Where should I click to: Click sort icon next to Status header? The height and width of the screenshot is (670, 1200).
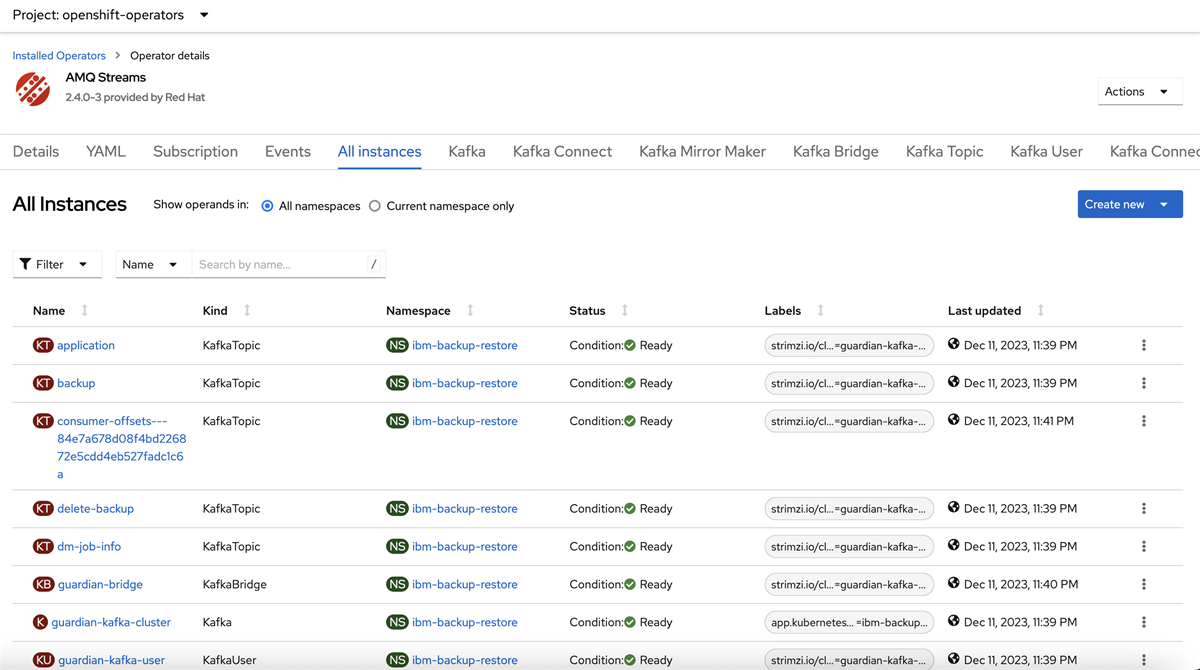coord(625,311)
